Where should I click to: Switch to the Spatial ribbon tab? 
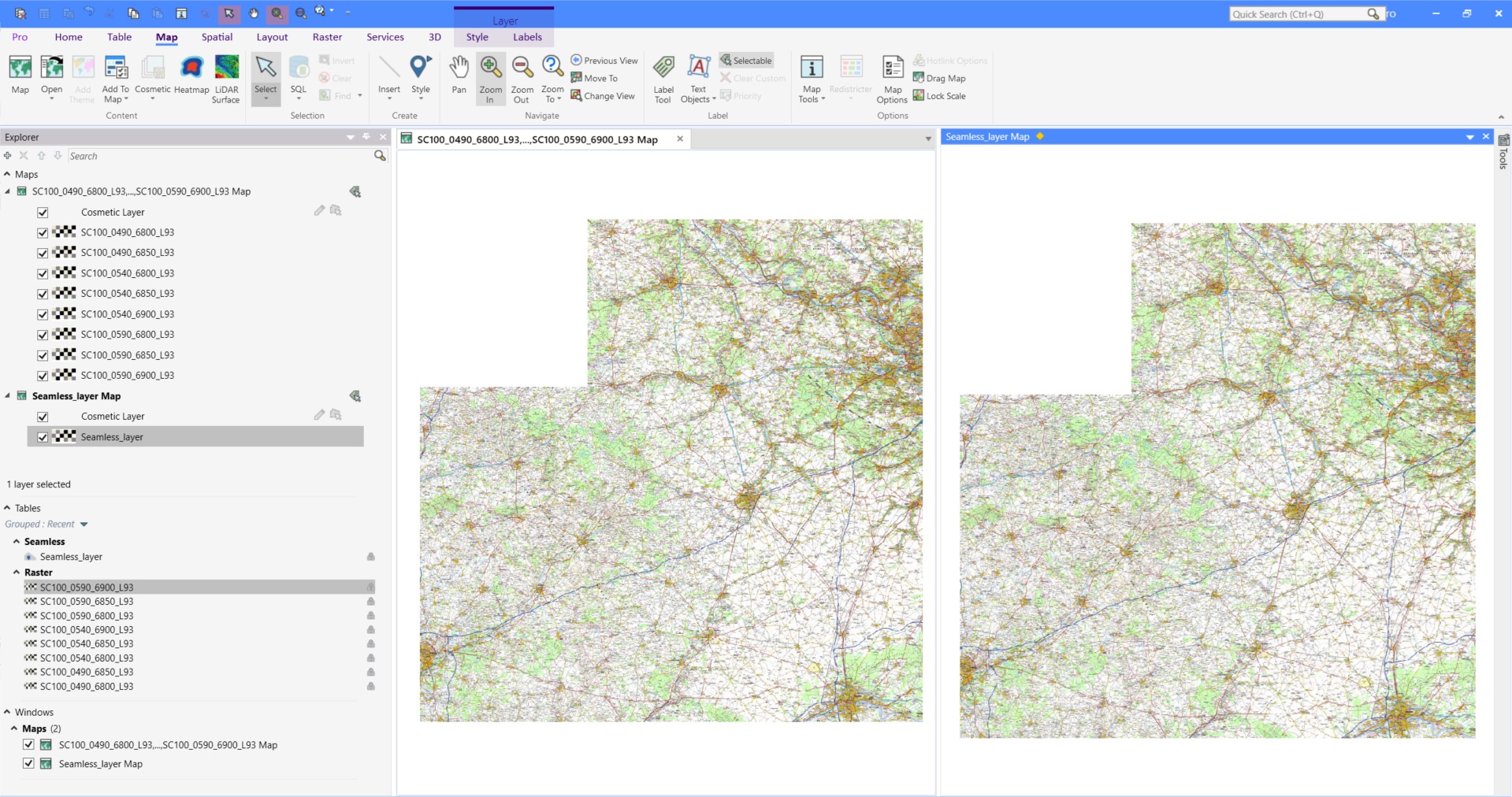click(217, 37)
